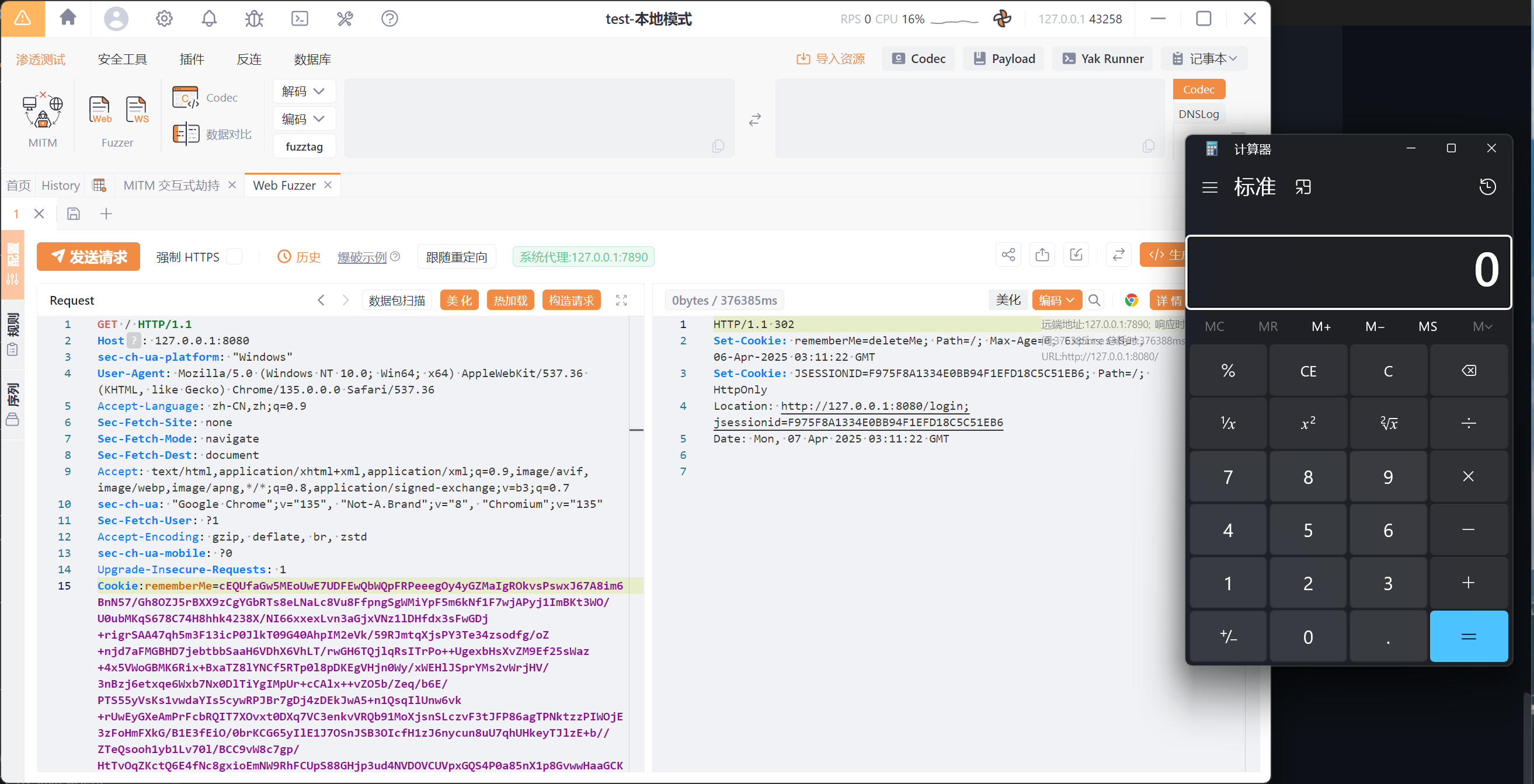This screenshot has height=784, width=1534.
Task: Switch to the 渗透测试 menu tab
Action: 40,59
